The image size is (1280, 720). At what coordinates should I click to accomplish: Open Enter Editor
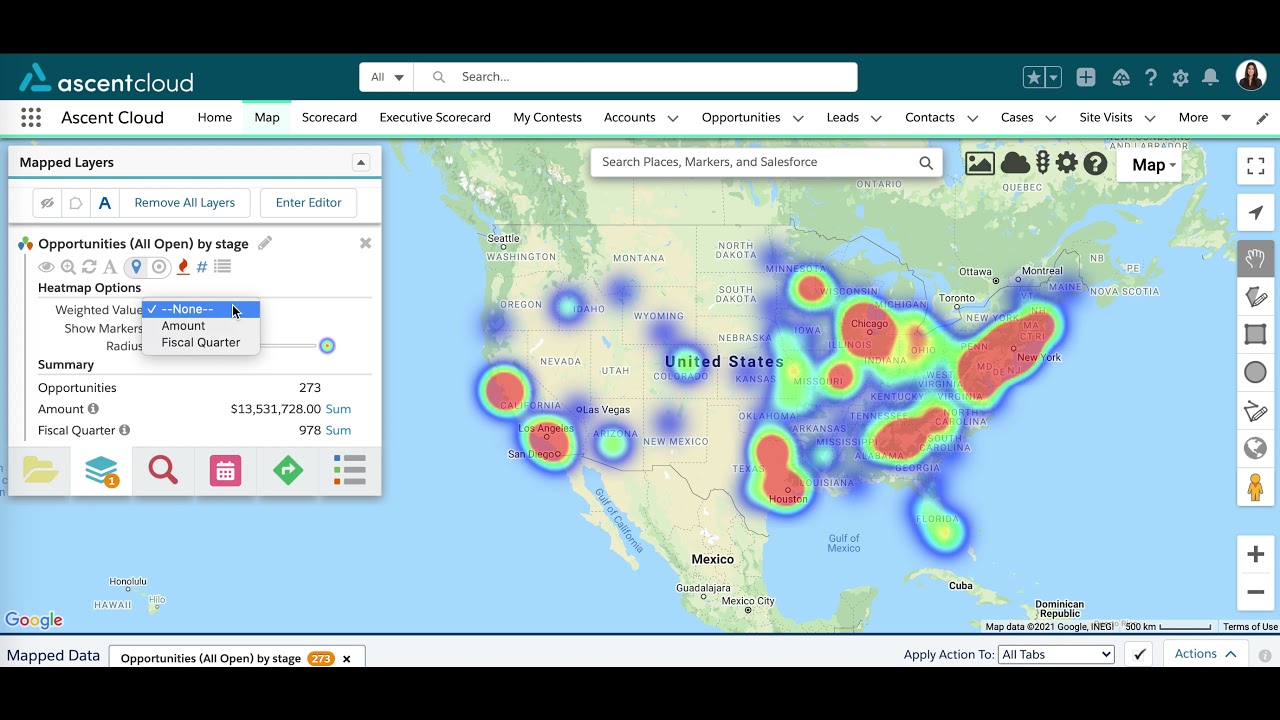pyautogui.click(x=309, y=203)
